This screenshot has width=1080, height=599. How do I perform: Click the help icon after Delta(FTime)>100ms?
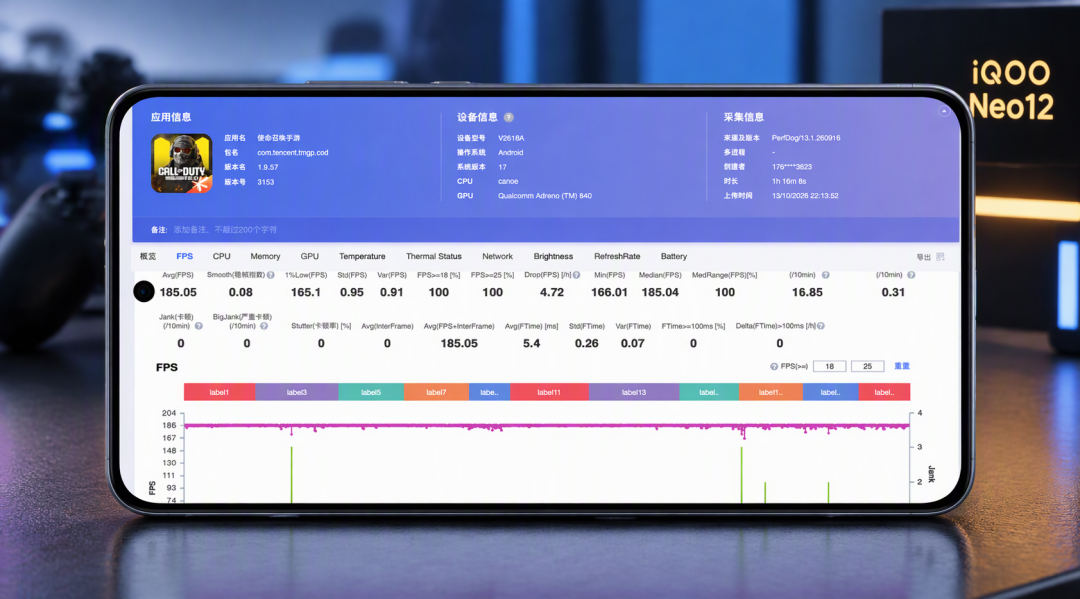821,326
